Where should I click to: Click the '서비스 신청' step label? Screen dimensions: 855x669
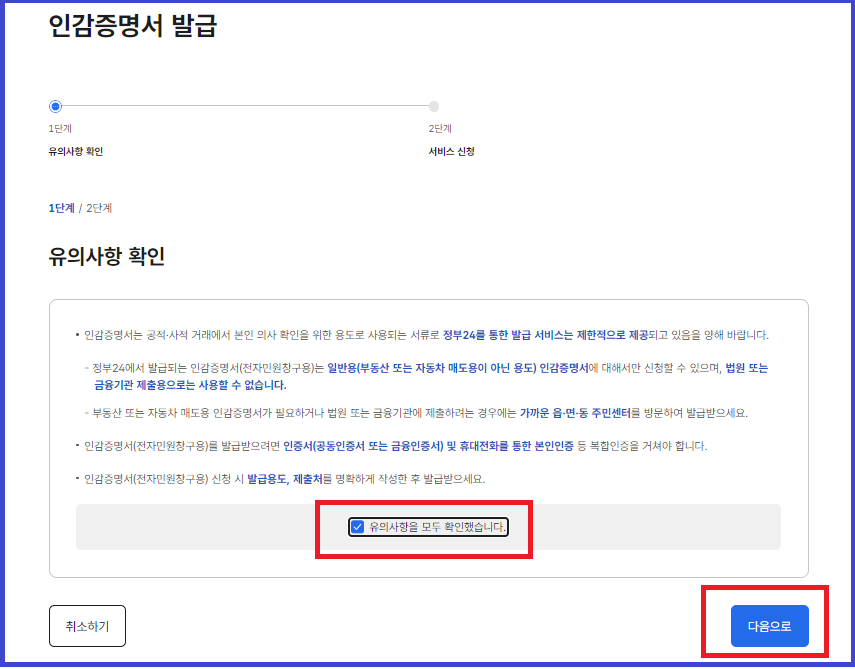point(451,152)
